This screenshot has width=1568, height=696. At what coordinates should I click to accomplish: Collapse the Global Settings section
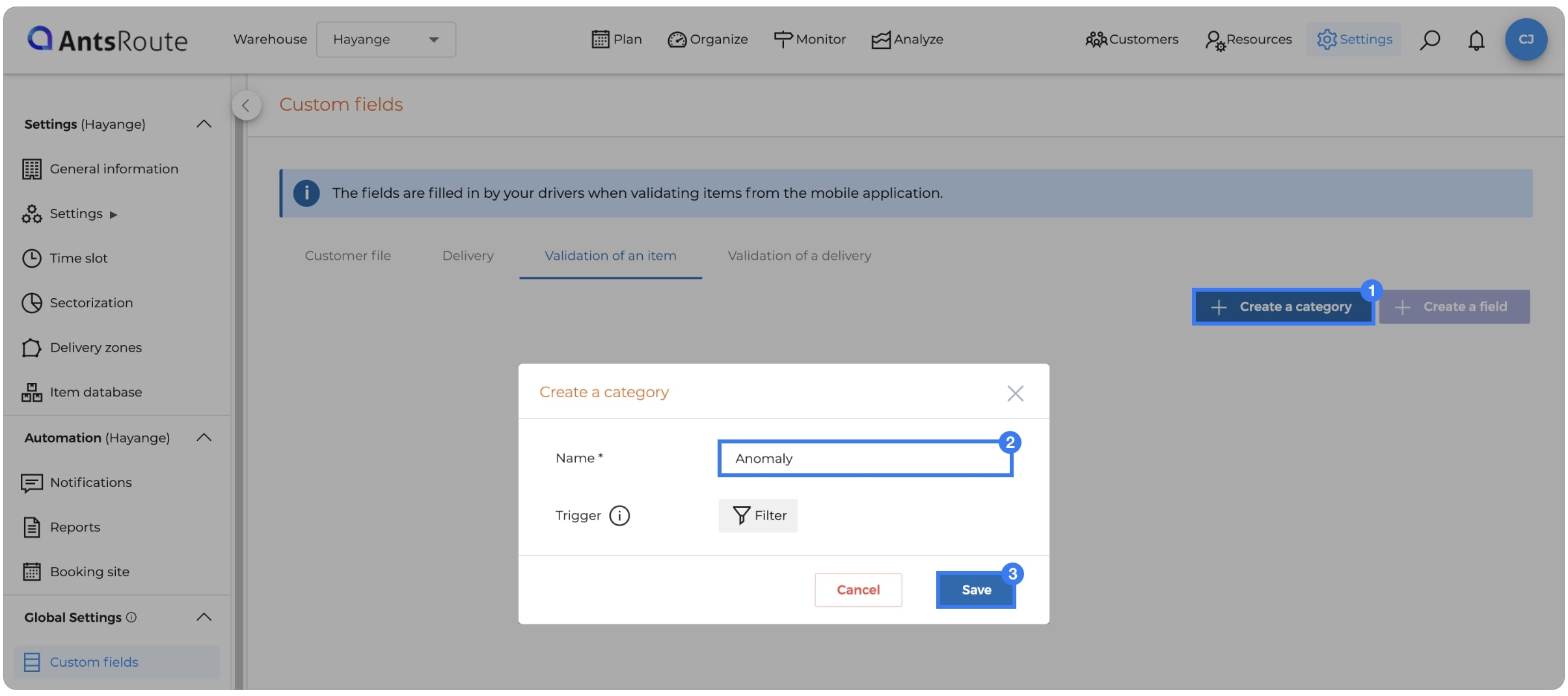(204, 617)
